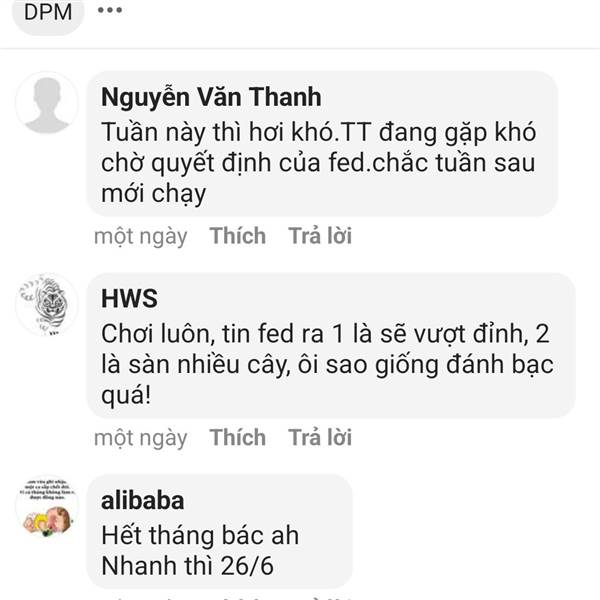Select the comment text about fed decision

click(x=318, y=163)
